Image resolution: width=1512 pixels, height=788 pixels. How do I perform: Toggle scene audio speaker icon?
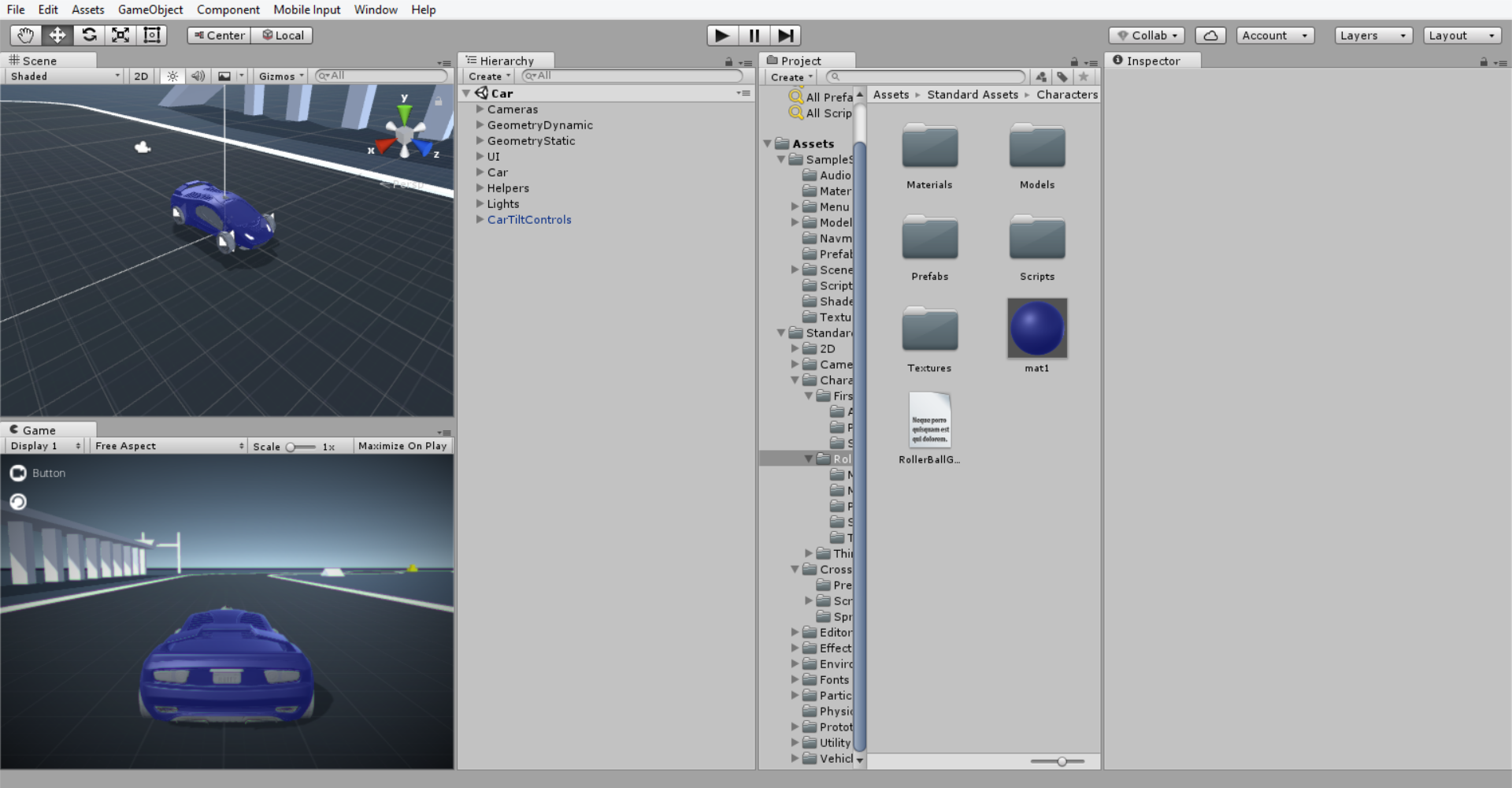[198, 76]
